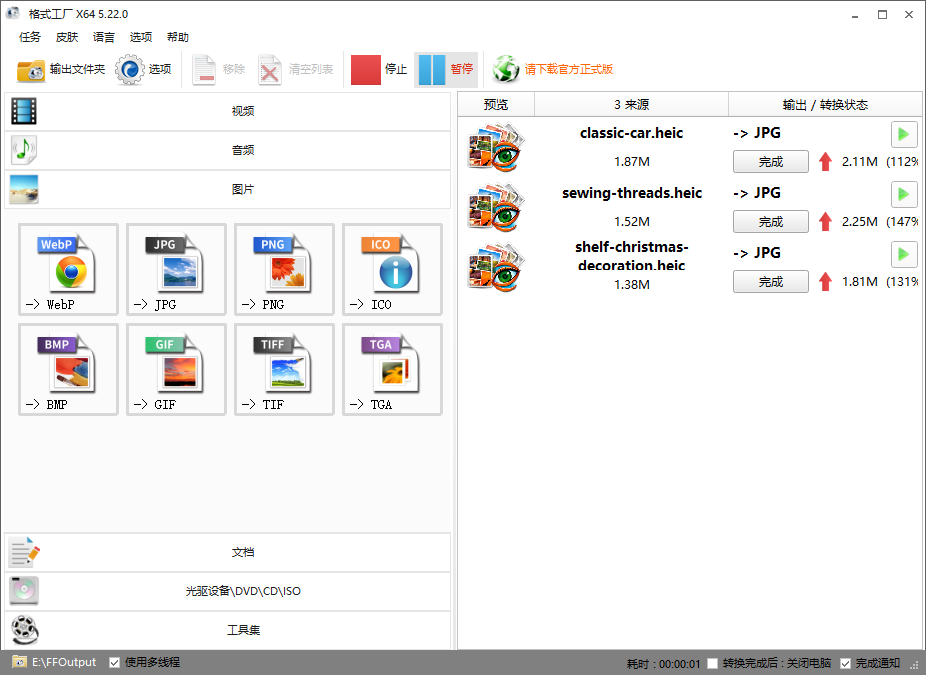Pick the TIF conversion icon
This screenshot has width=926, height=675.
pyautogui.click(x=285, y=369)
